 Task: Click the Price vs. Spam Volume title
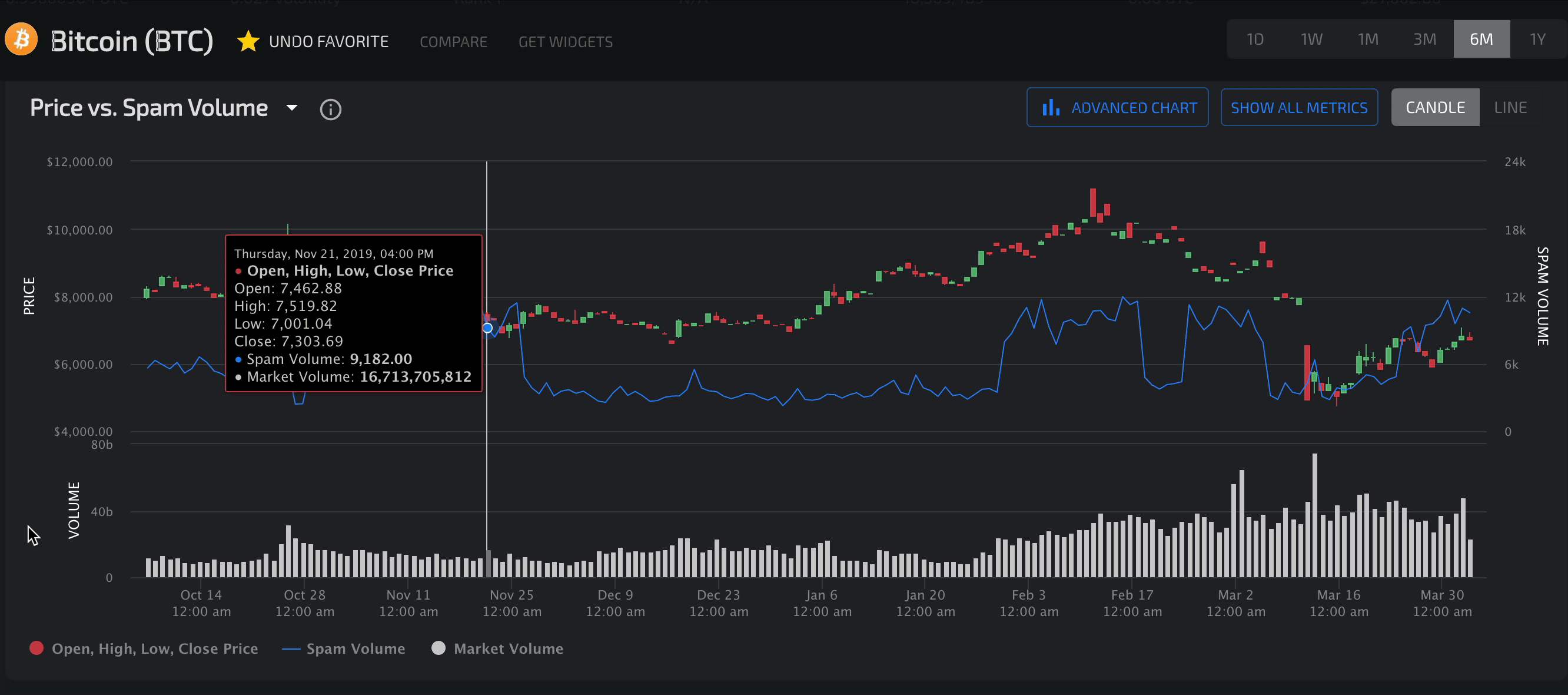(x=149, y=108)
